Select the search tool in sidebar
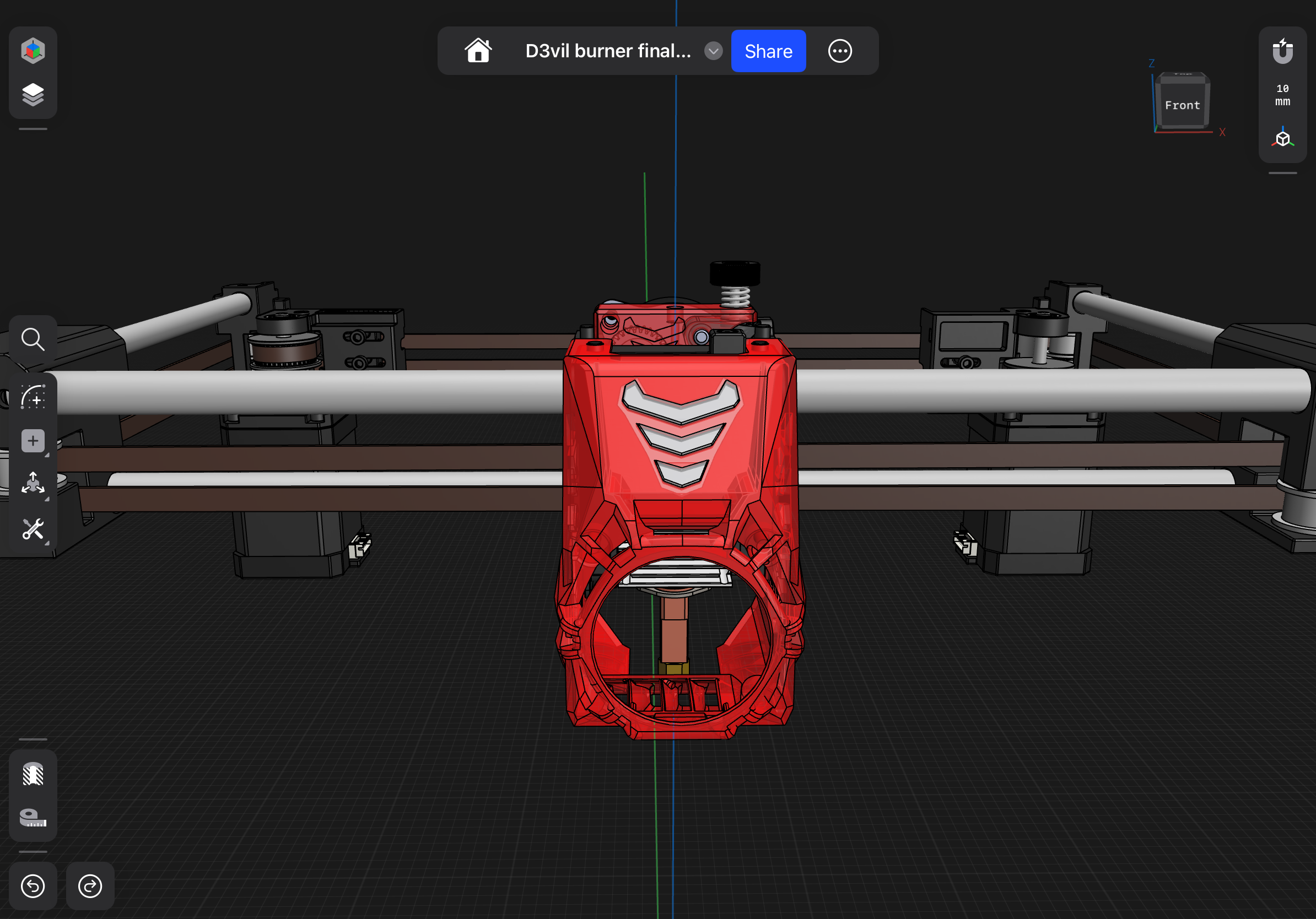Viewport: 1316px width, 919px height. 33,339
